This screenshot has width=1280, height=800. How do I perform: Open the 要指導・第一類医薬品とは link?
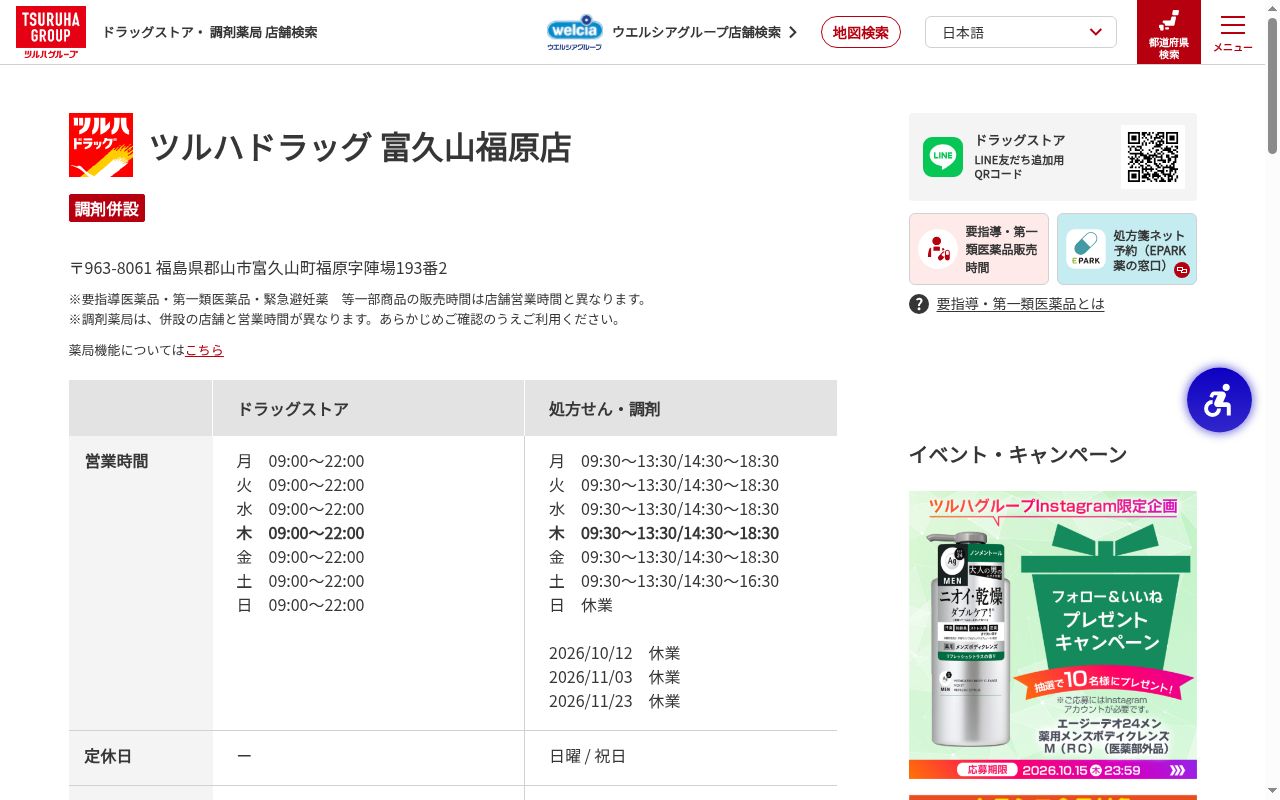[x=1021, y=304]
